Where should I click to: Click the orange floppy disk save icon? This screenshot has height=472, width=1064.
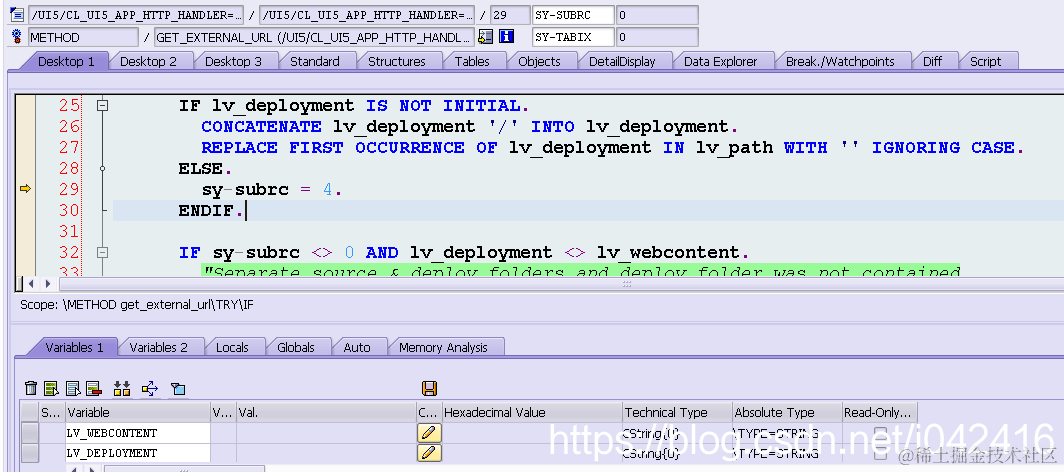pos(430,388)
